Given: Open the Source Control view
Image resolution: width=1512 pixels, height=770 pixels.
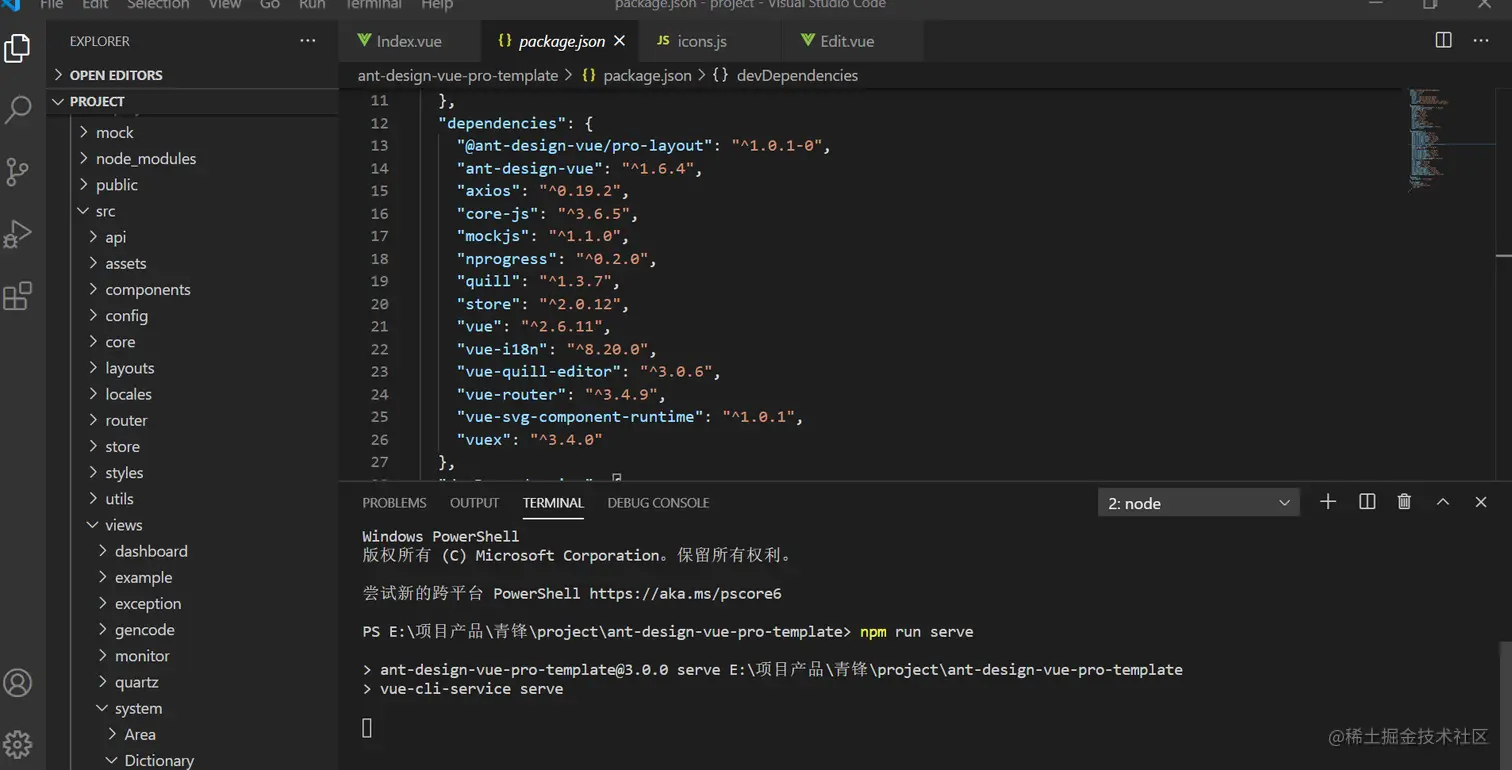Looking at the screenshot, I should coord(18,172).
